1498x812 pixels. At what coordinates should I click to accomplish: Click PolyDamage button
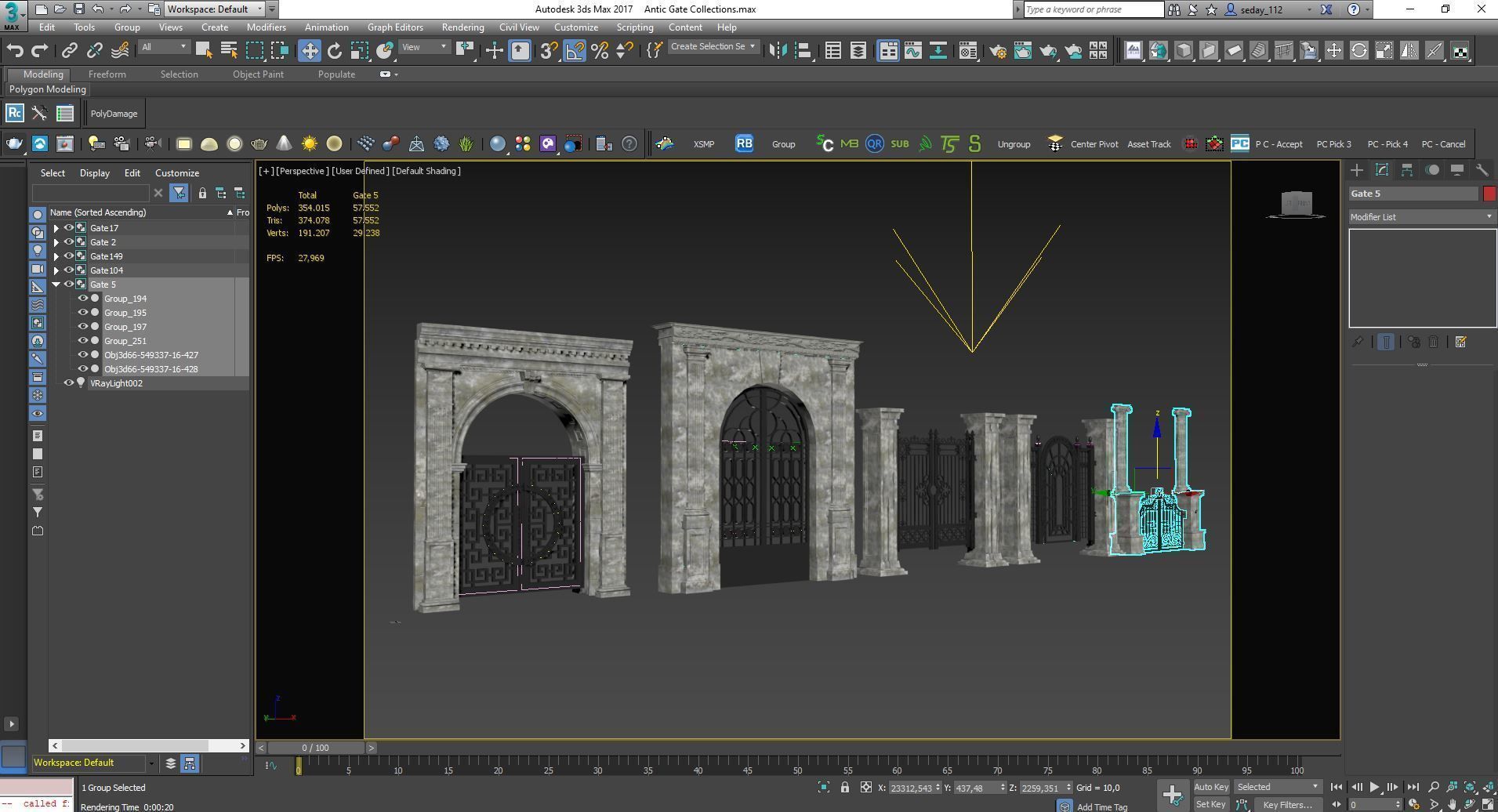point(114,114)
